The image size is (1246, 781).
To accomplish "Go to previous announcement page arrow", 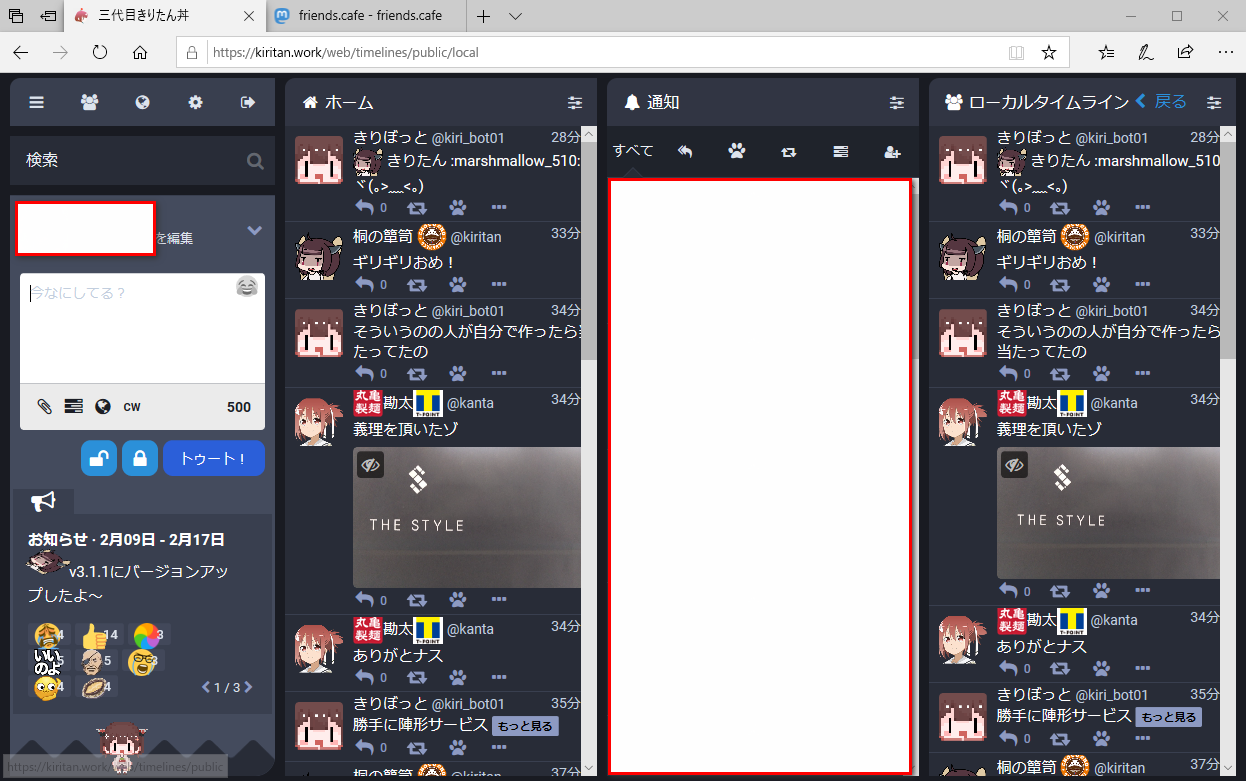I will [x=207, y=687].
